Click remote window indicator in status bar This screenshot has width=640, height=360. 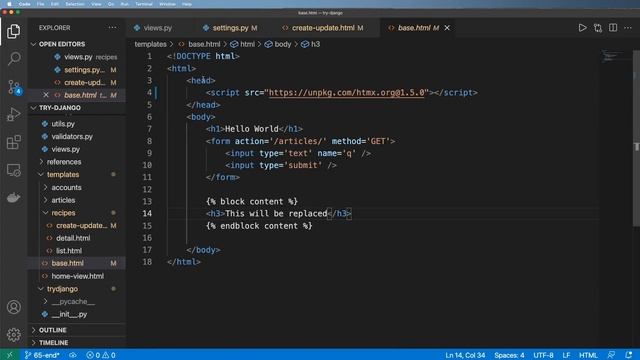tap(9, 355)
